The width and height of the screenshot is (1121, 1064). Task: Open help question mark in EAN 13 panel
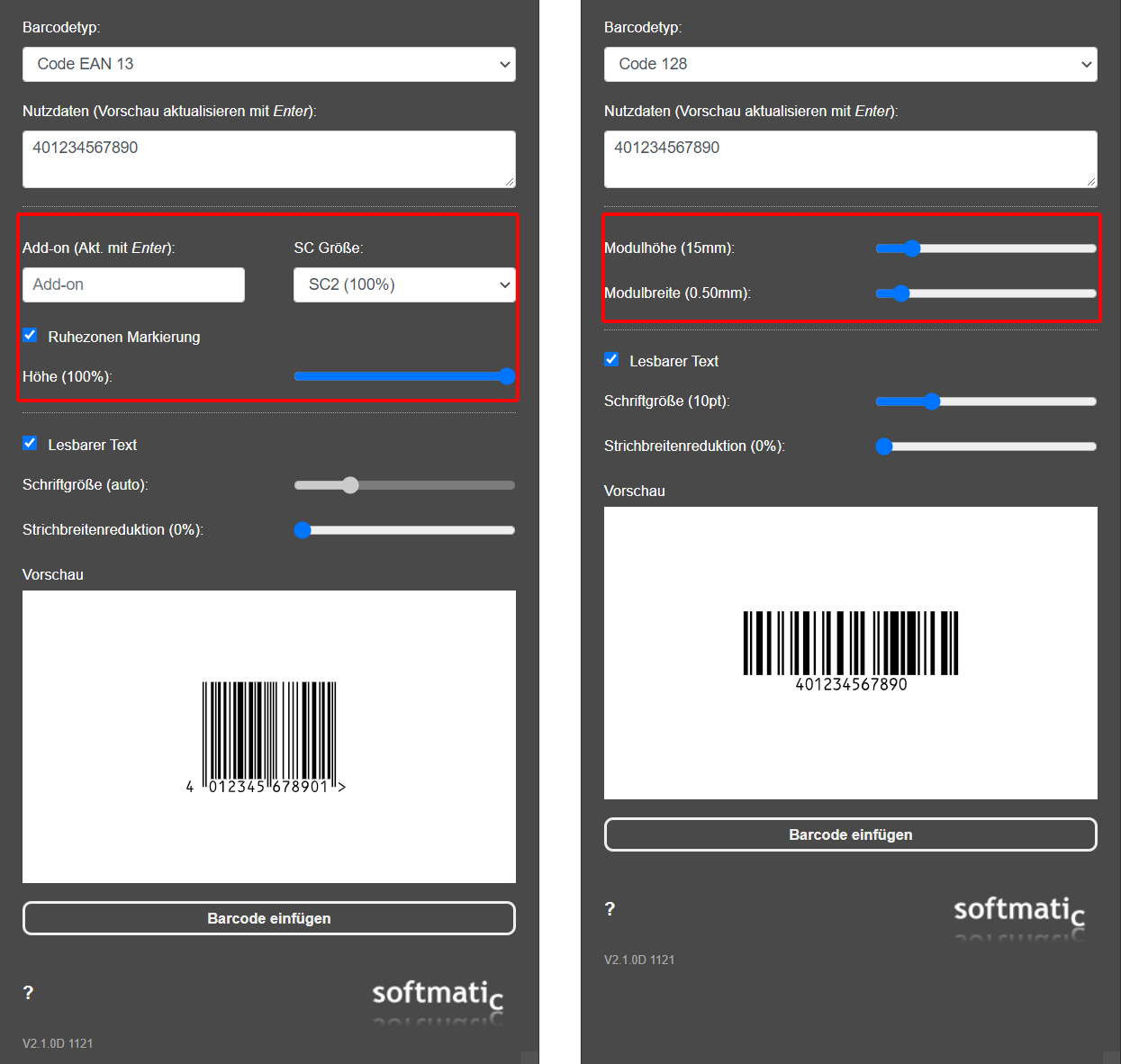click(x=29, y=993)
